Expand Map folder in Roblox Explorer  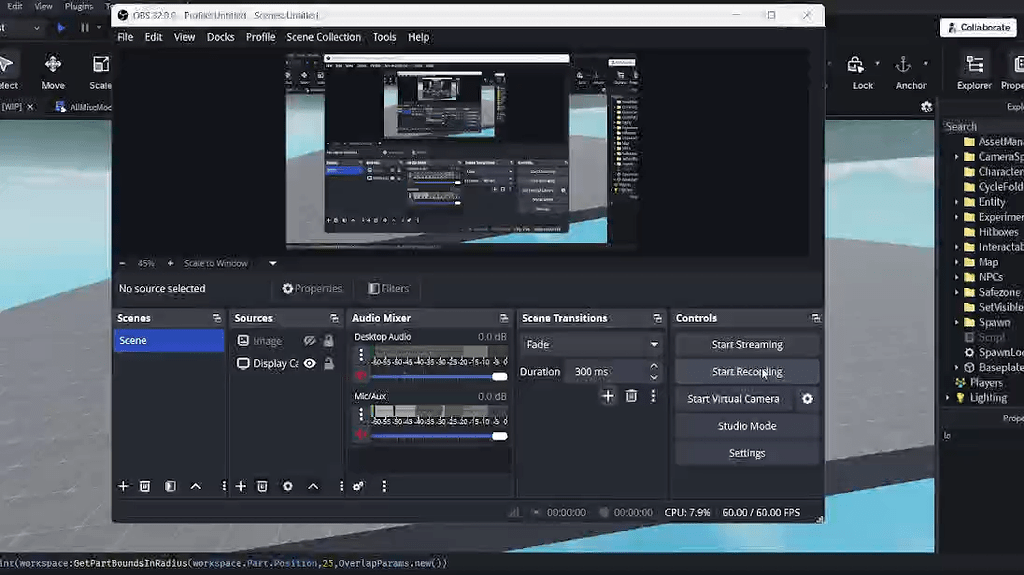tap(957, 262)
